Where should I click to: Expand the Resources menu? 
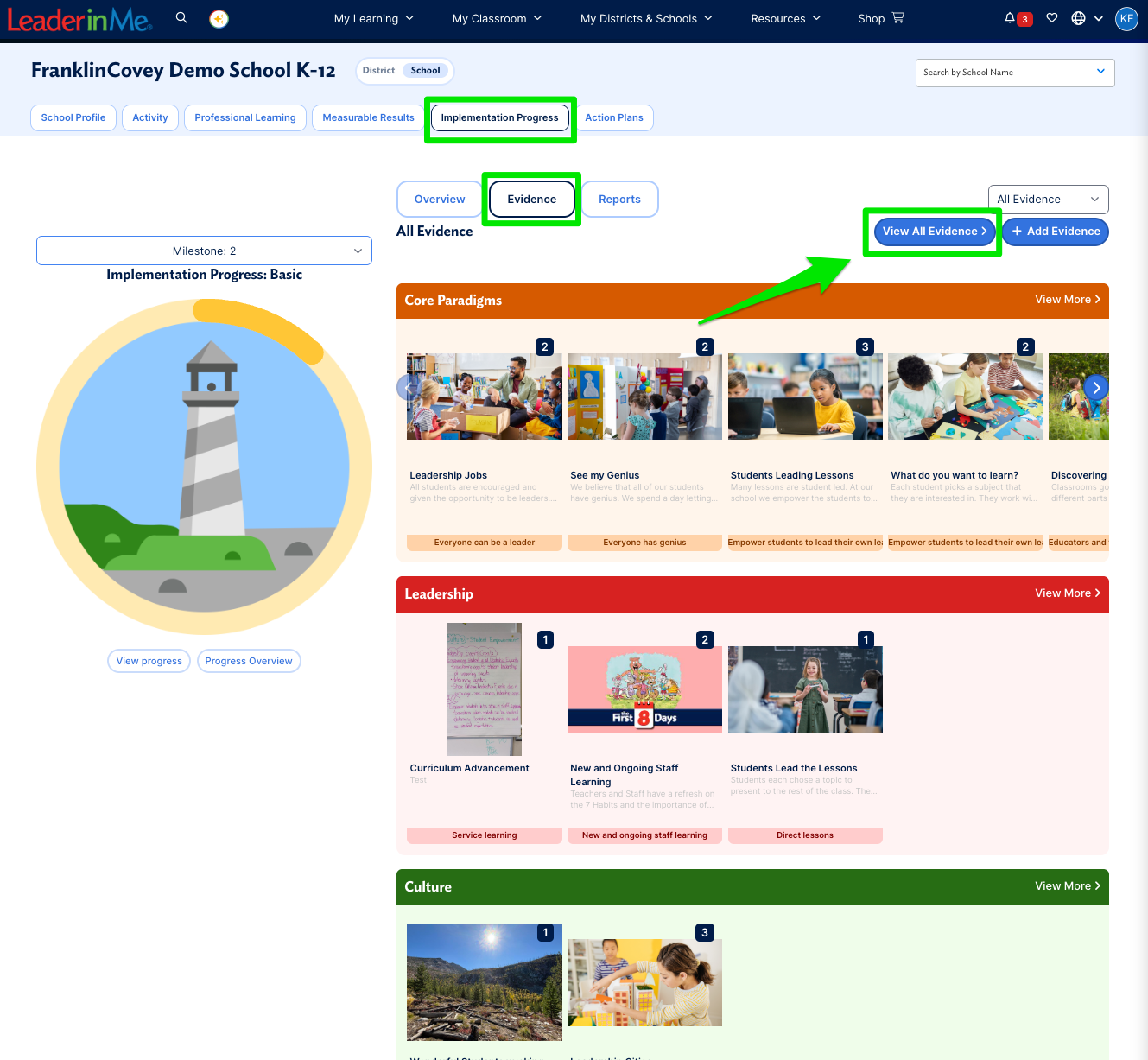(x=785, y=18)
